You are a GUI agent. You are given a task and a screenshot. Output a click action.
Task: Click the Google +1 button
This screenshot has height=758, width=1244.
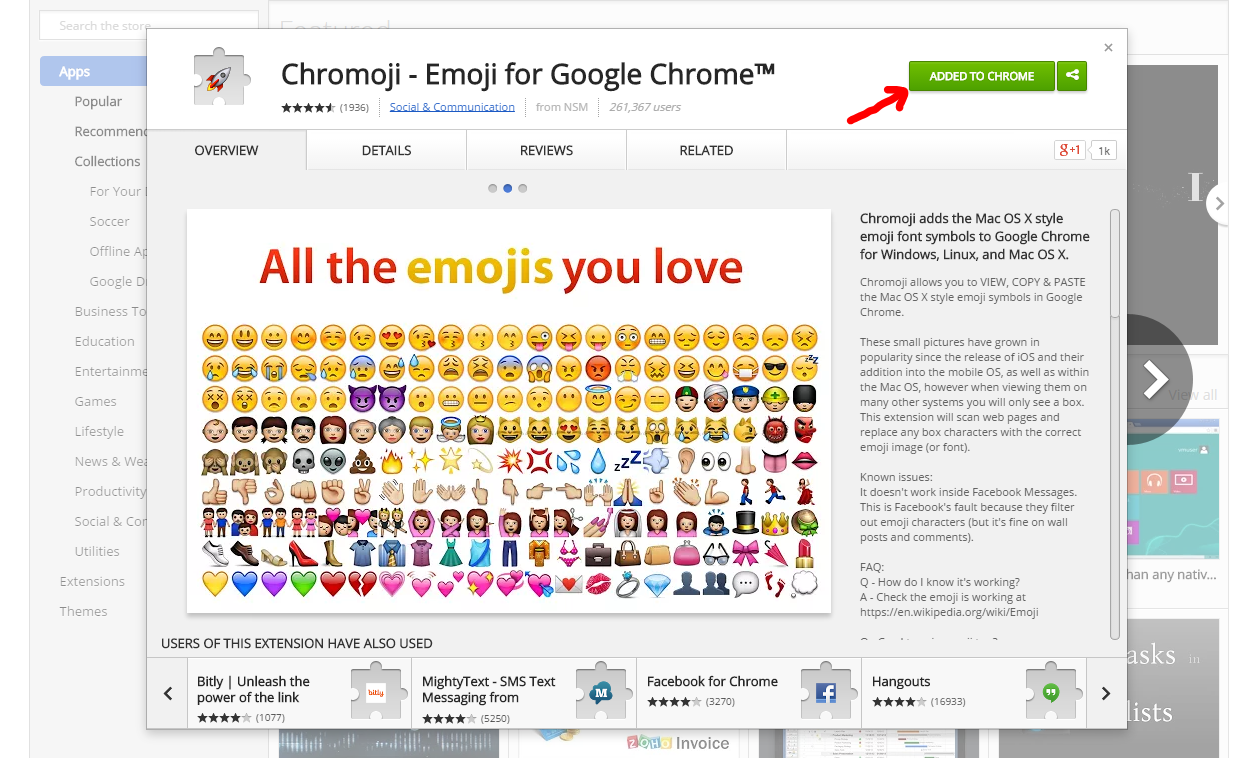[1070, 150]
